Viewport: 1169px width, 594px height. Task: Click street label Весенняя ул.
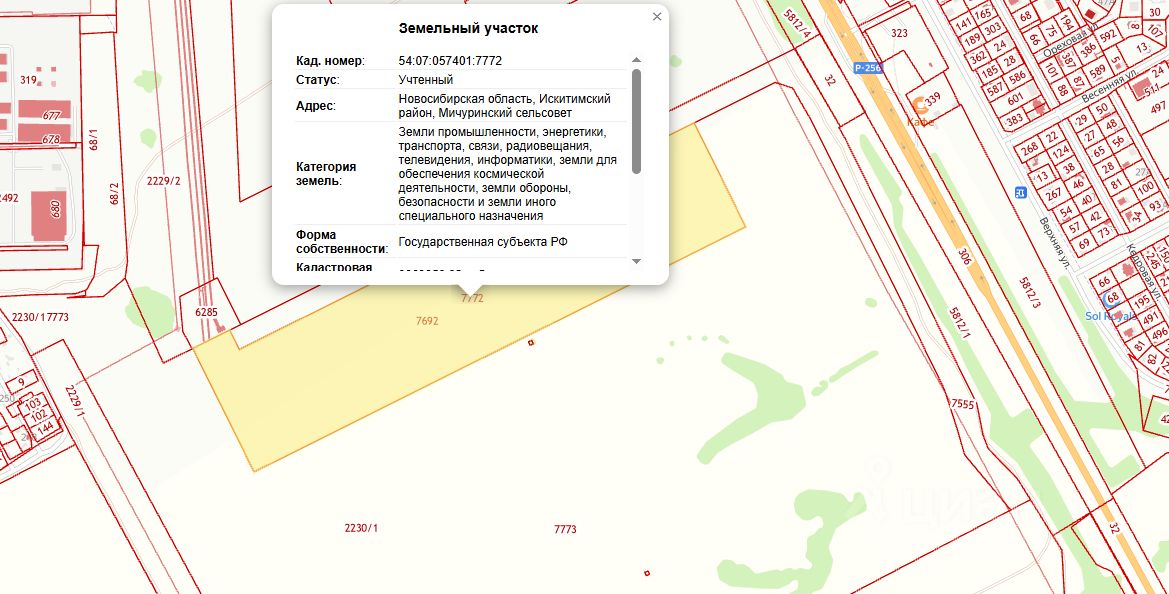pos(1110,88)
